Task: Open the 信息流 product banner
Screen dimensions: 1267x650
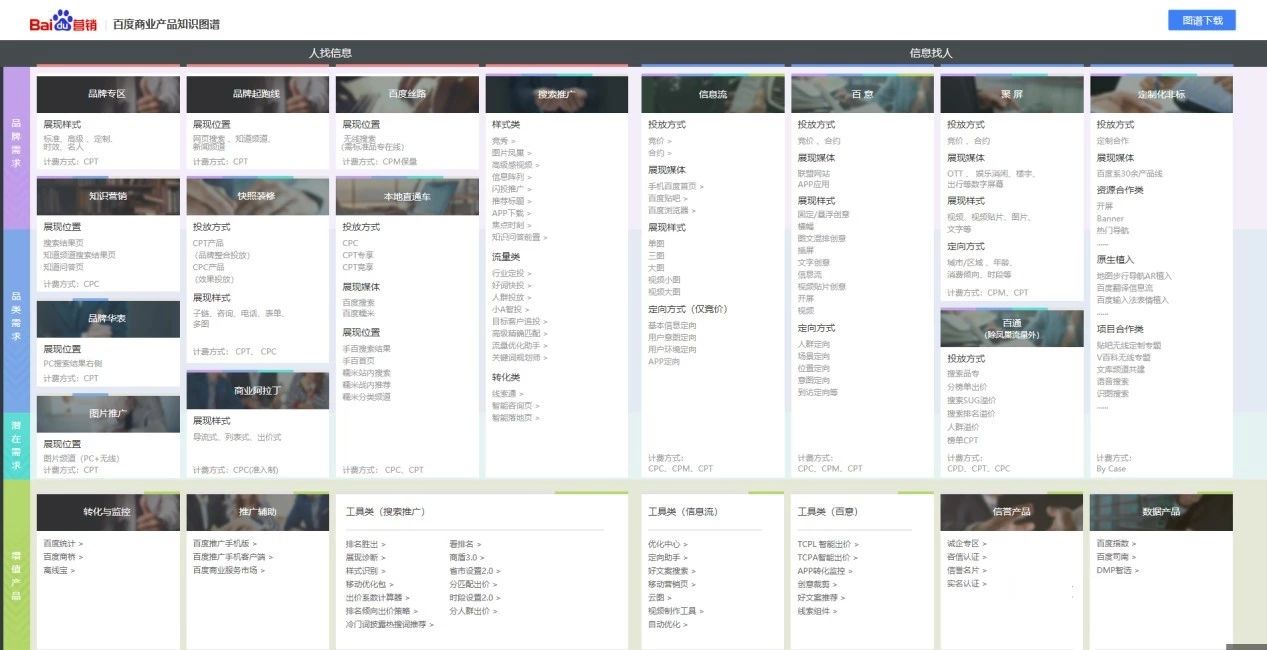Action: pyautogui.click(x=713, y=94)
